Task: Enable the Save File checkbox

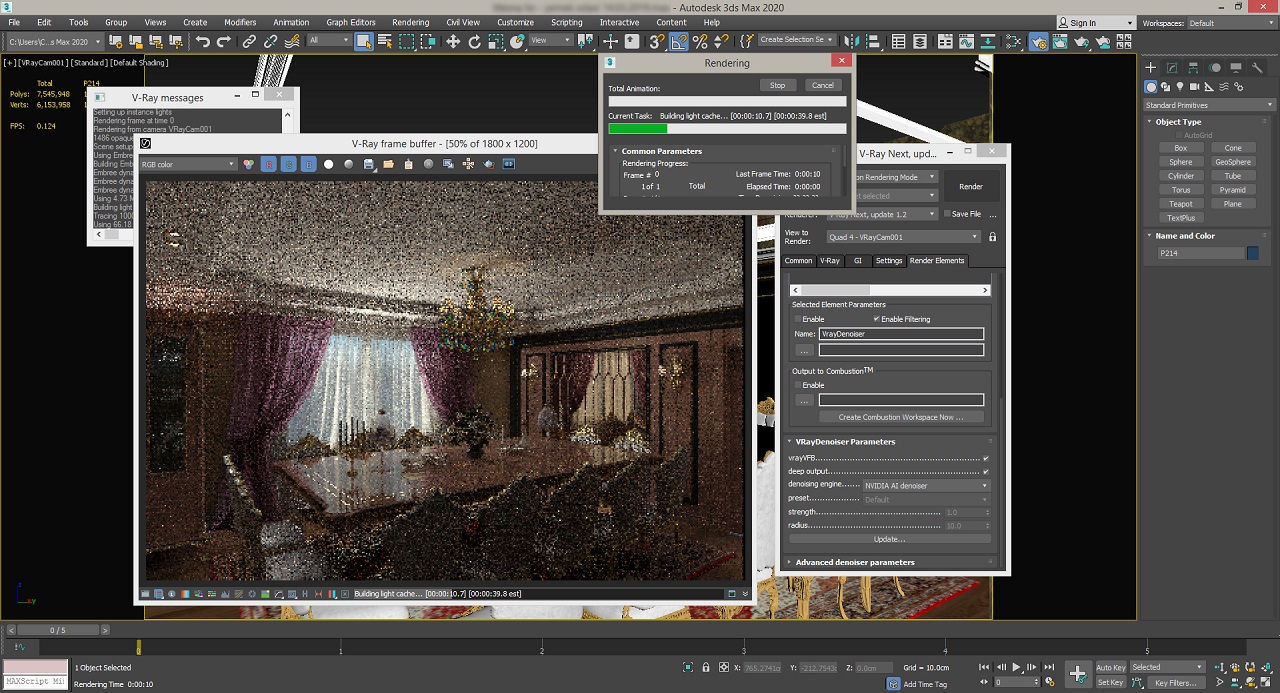Action: [946, 214]
